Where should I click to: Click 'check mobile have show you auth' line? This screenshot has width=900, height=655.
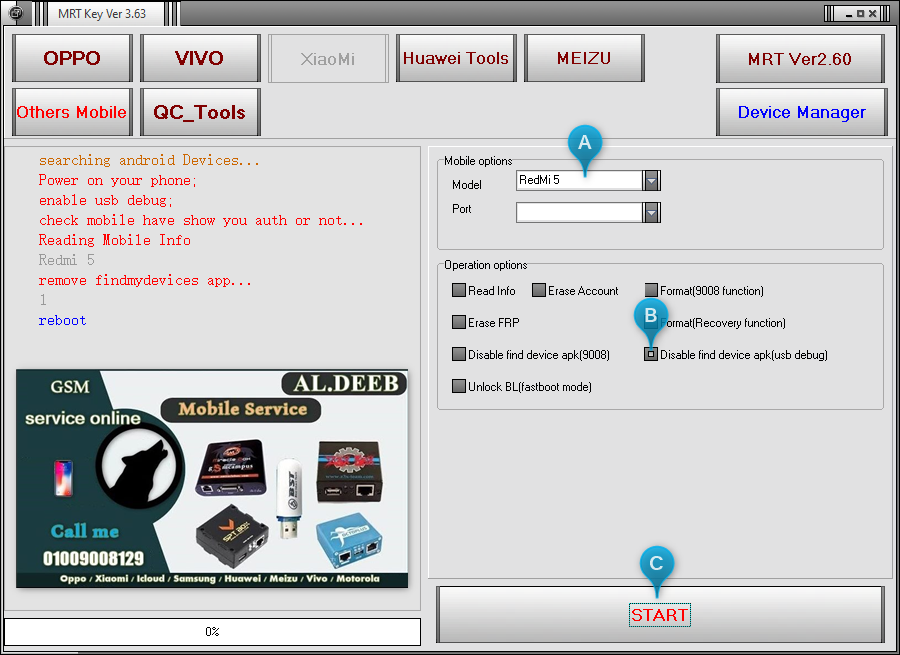coord(201,221)
